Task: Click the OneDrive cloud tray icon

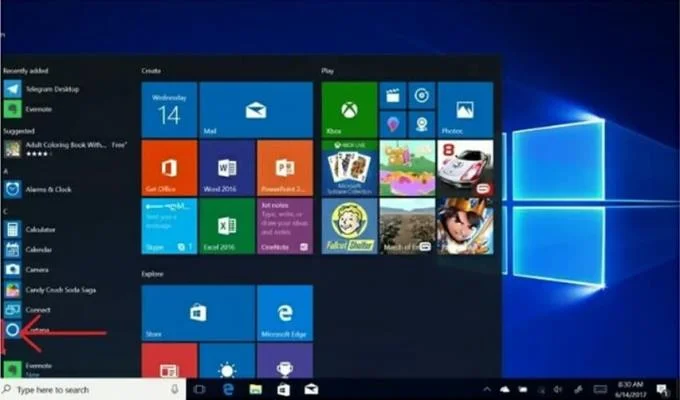Action: tap(505, 390)
